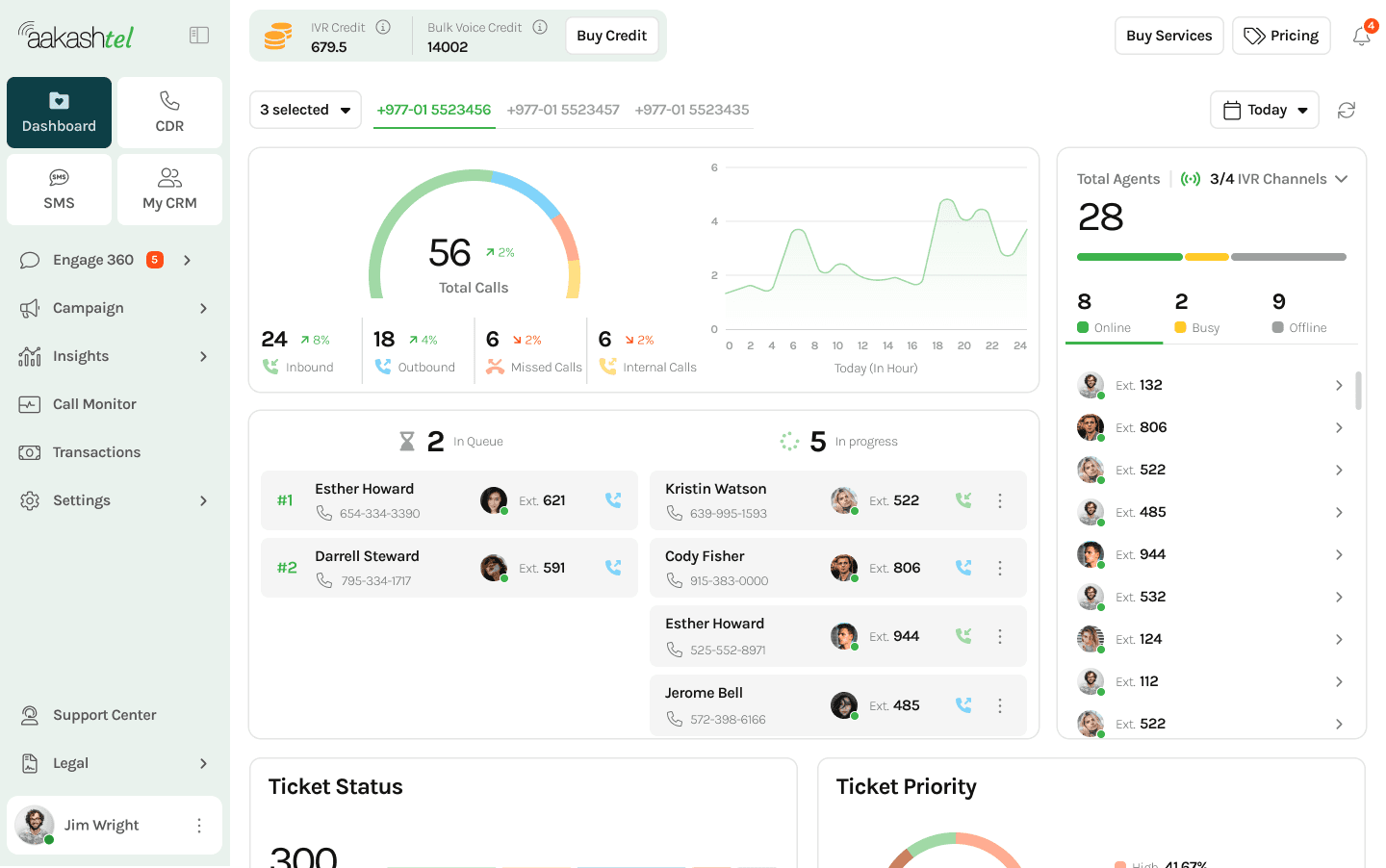Click the Inbound calls phone icon

[270, 367]
